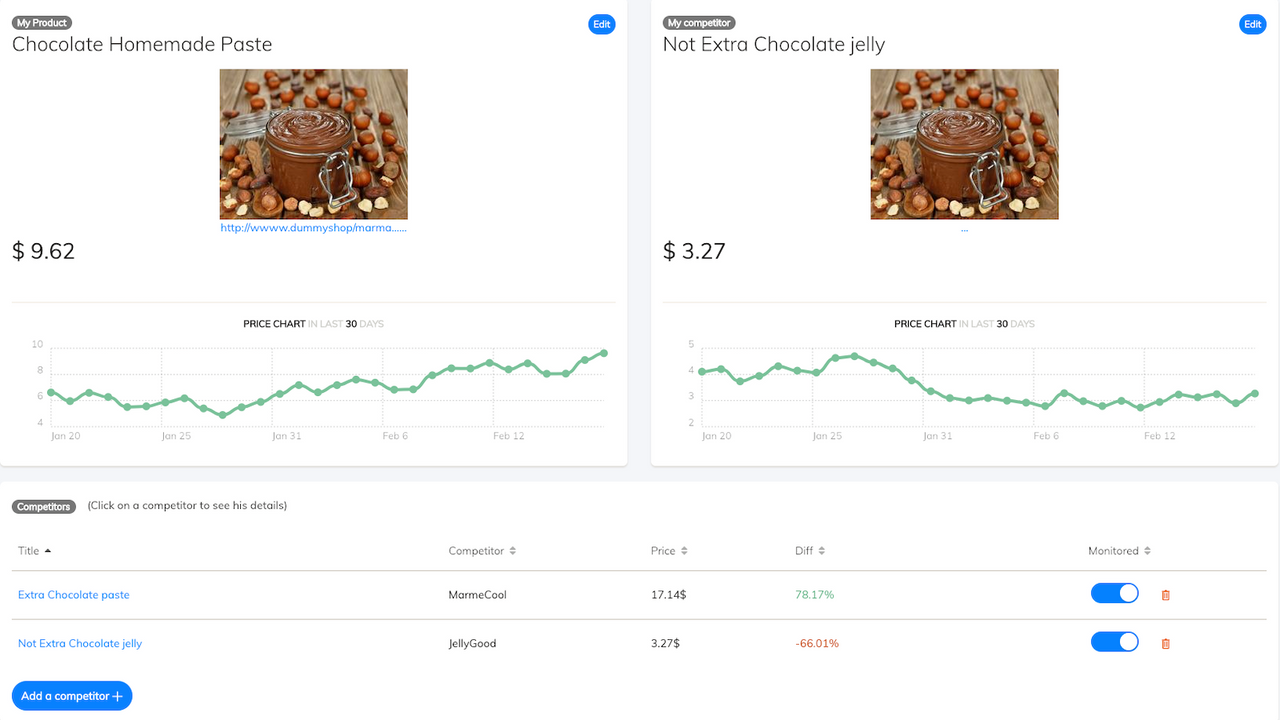
Task: Disable monitoring for Not Extra Chocolate jelly
Action: (1114, 641)
